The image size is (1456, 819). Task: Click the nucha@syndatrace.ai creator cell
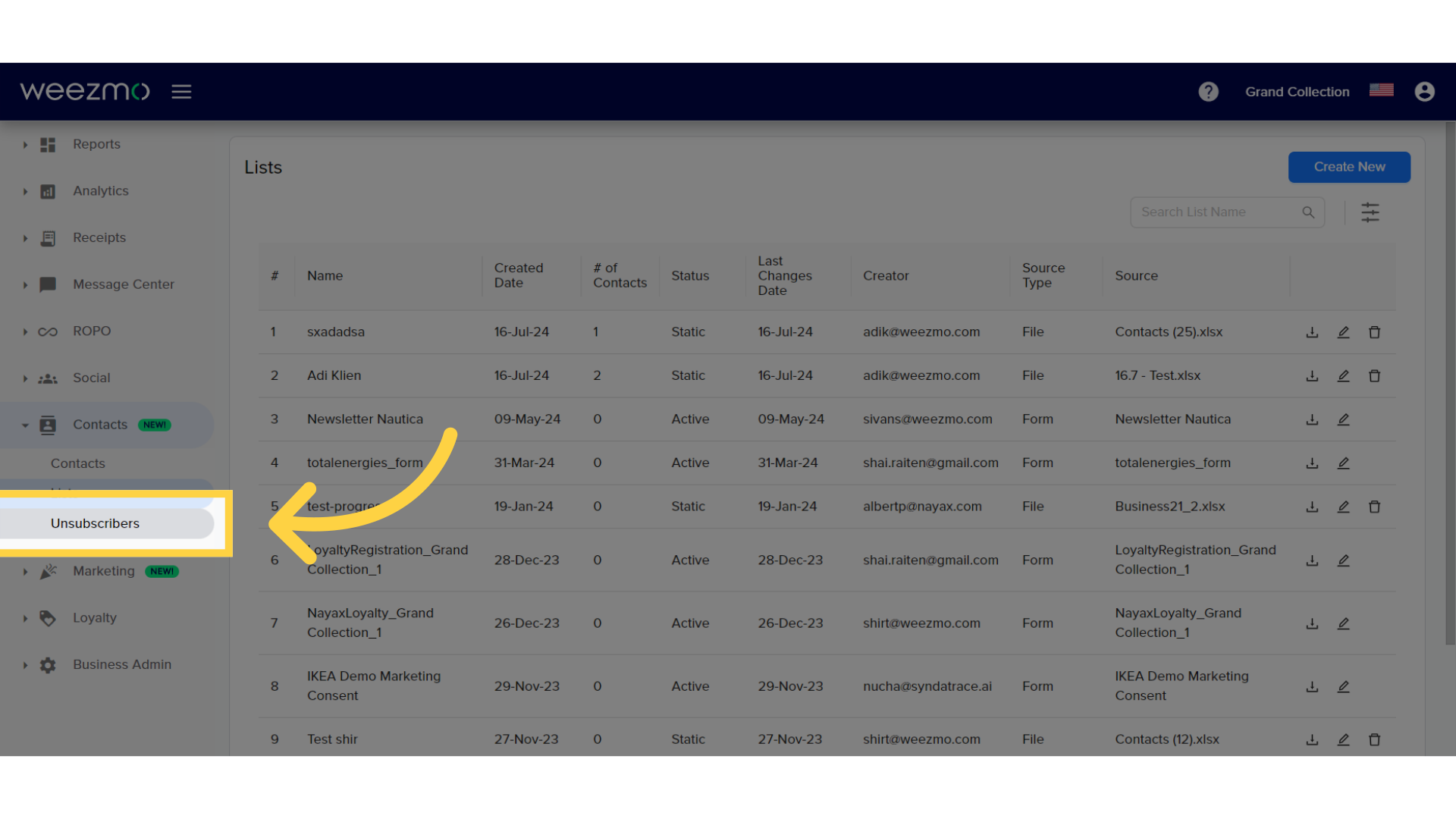[927, 686]
